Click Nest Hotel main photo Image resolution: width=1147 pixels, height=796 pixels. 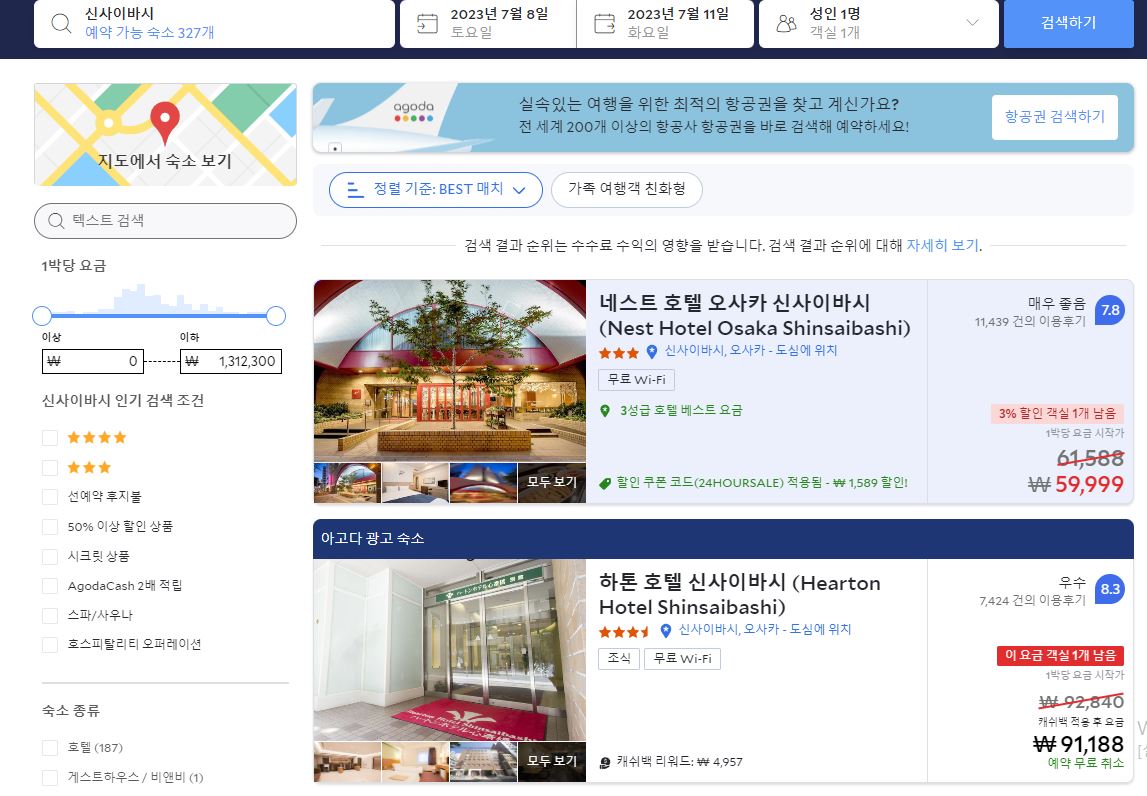click(x=450, y=370)
